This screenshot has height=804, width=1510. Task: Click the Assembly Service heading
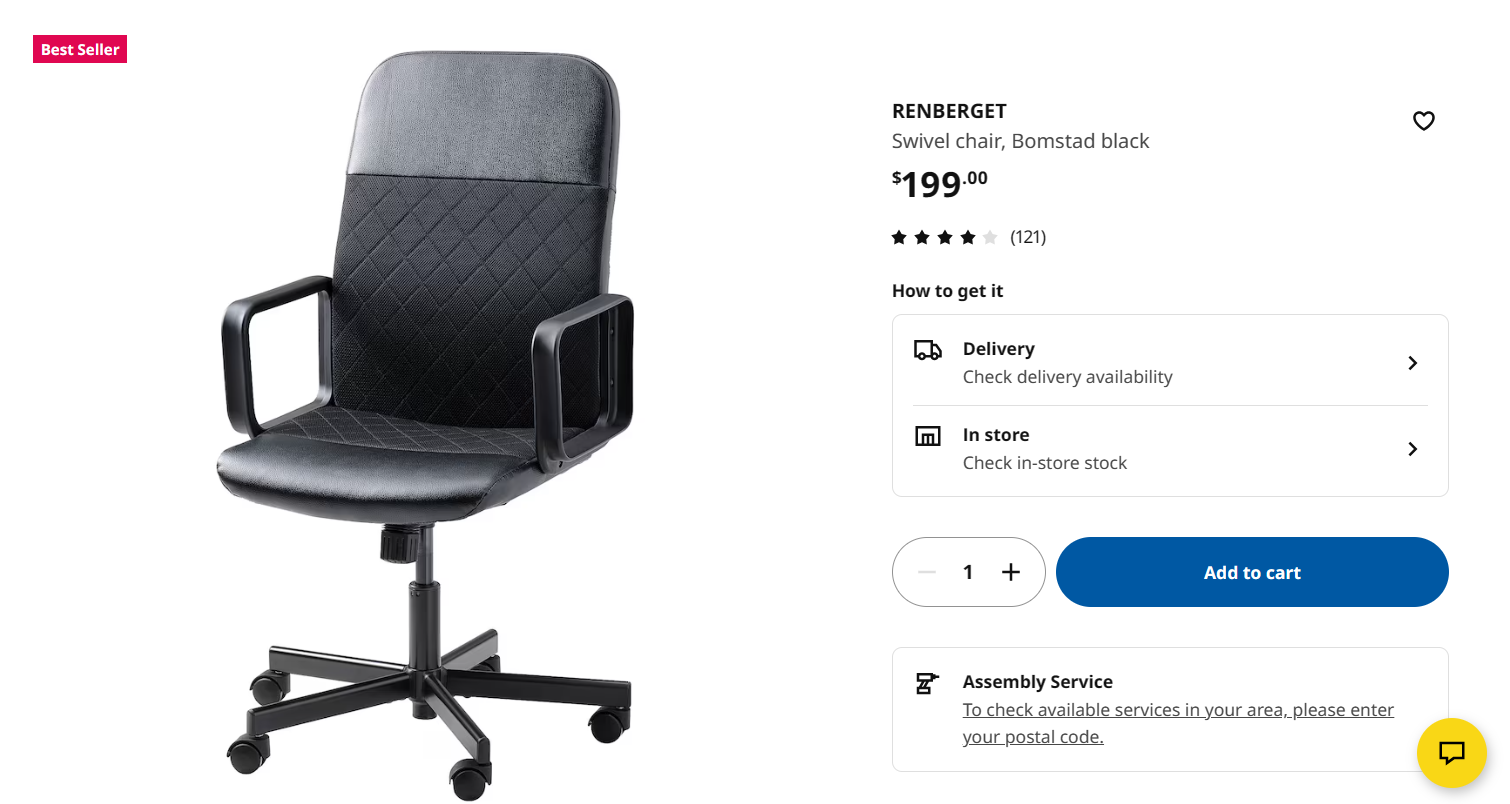1037,682
